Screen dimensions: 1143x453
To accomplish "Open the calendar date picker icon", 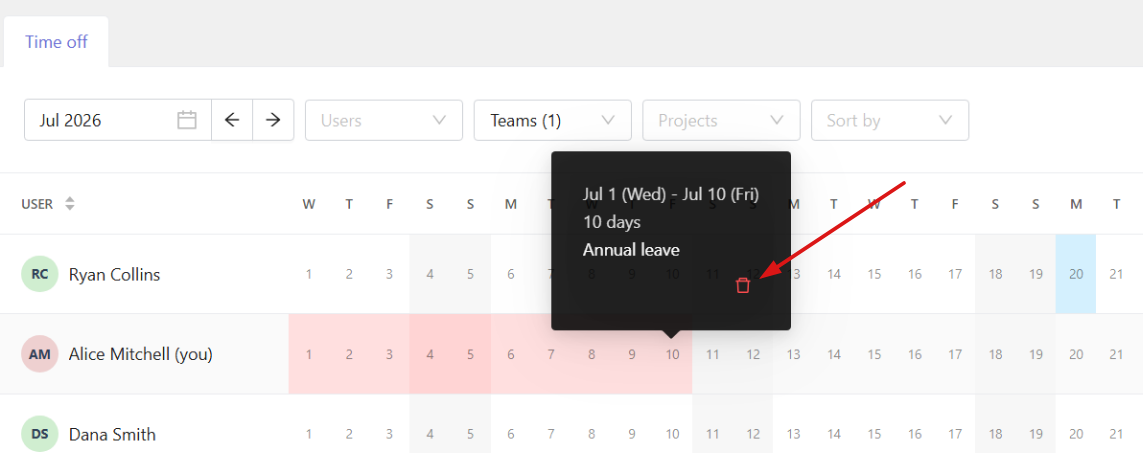I will pos(187,120).
